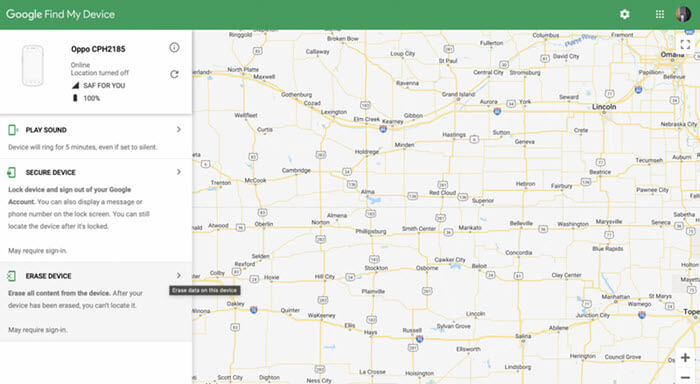Click Hays label on map
The height and width of the screenshot is (384, 700).
click(371, 332)
